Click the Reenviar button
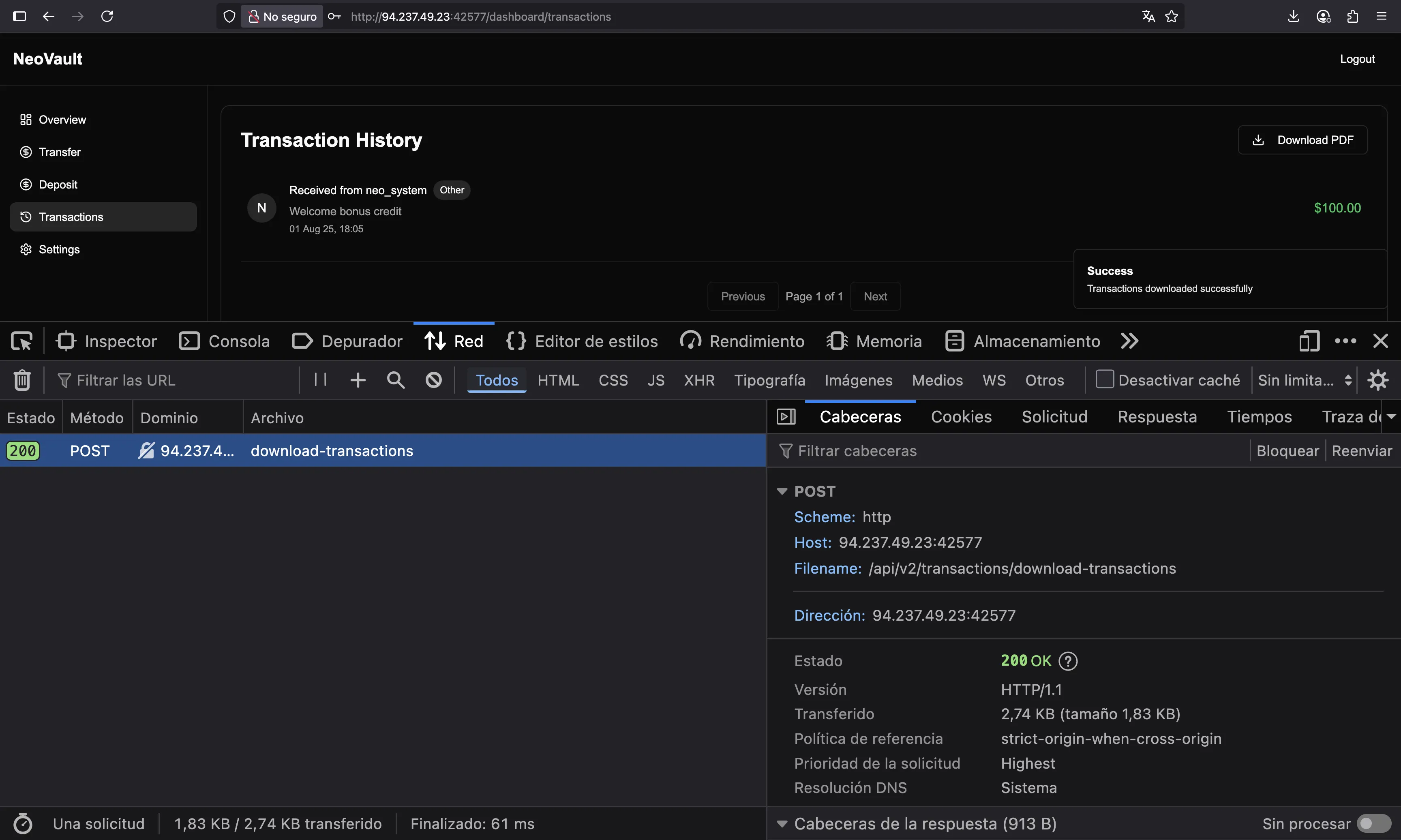 point(1361,450)
